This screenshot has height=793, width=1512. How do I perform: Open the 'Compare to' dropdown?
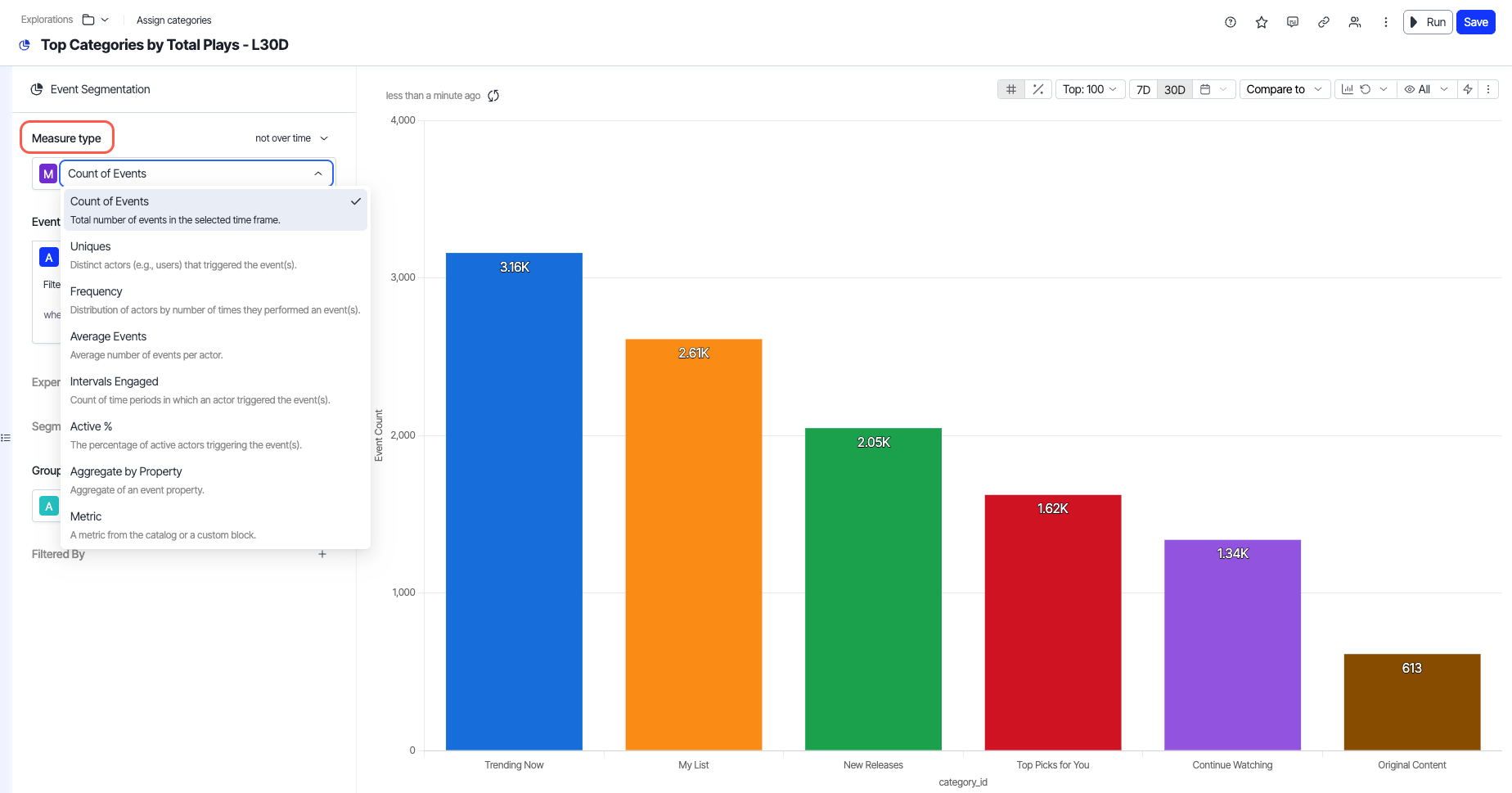point(1283,89)
